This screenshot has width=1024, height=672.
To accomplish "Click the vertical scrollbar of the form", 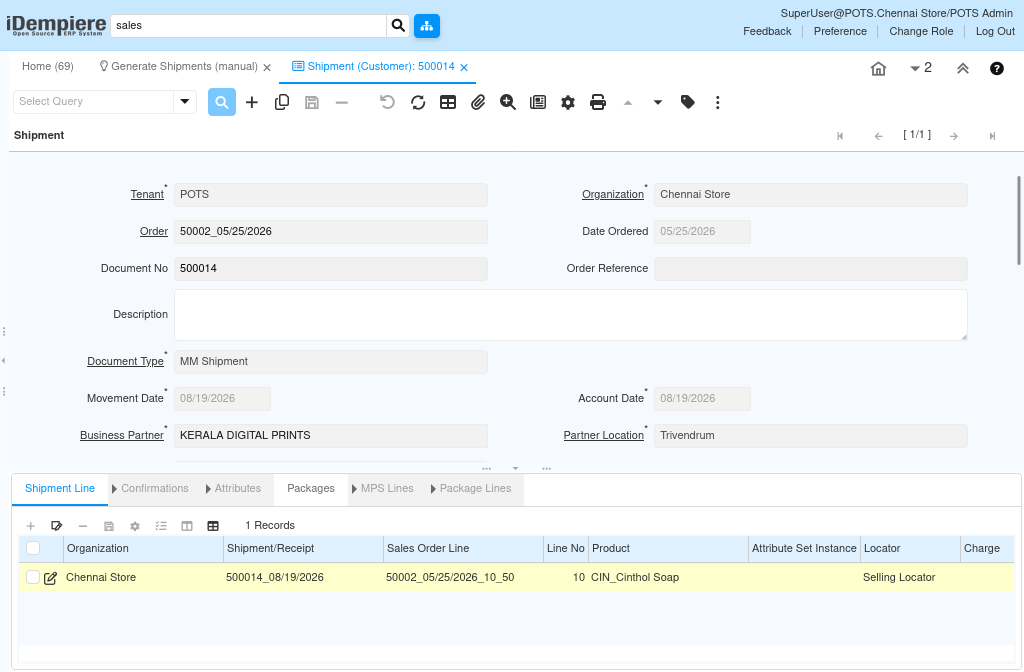I will (x=1019, y=220).
